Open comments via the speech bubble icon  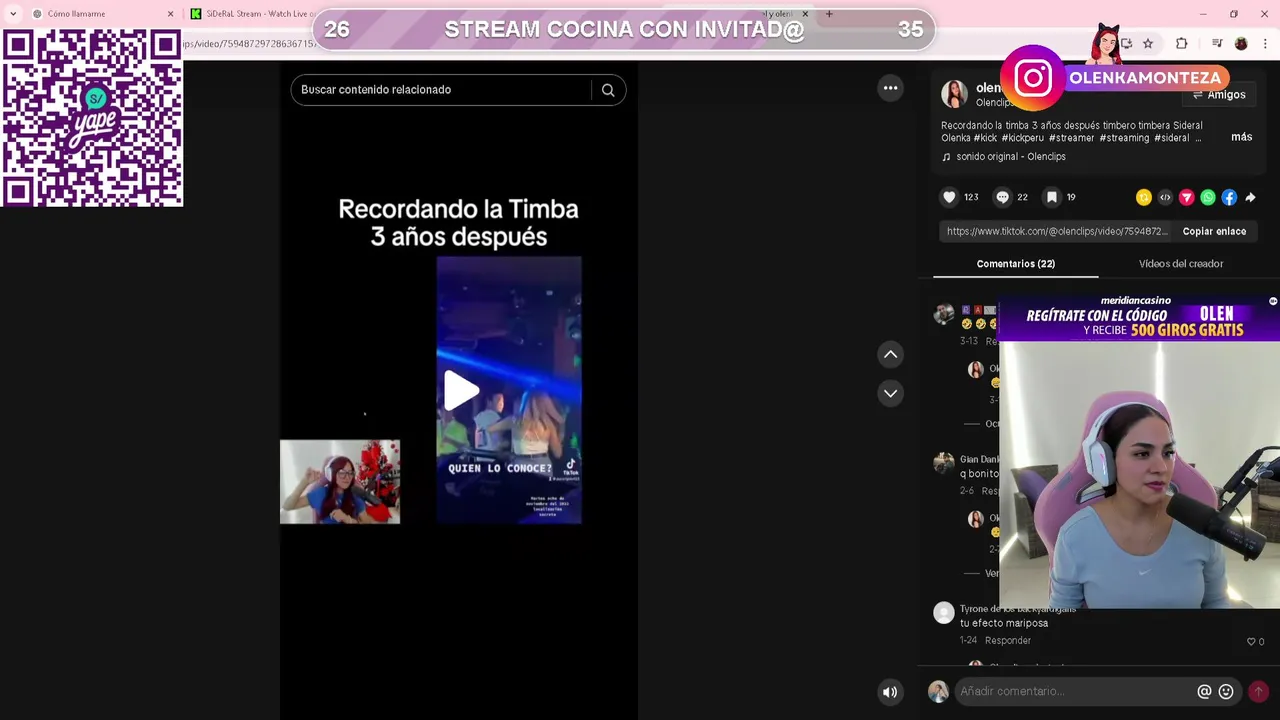point(1002,197)
